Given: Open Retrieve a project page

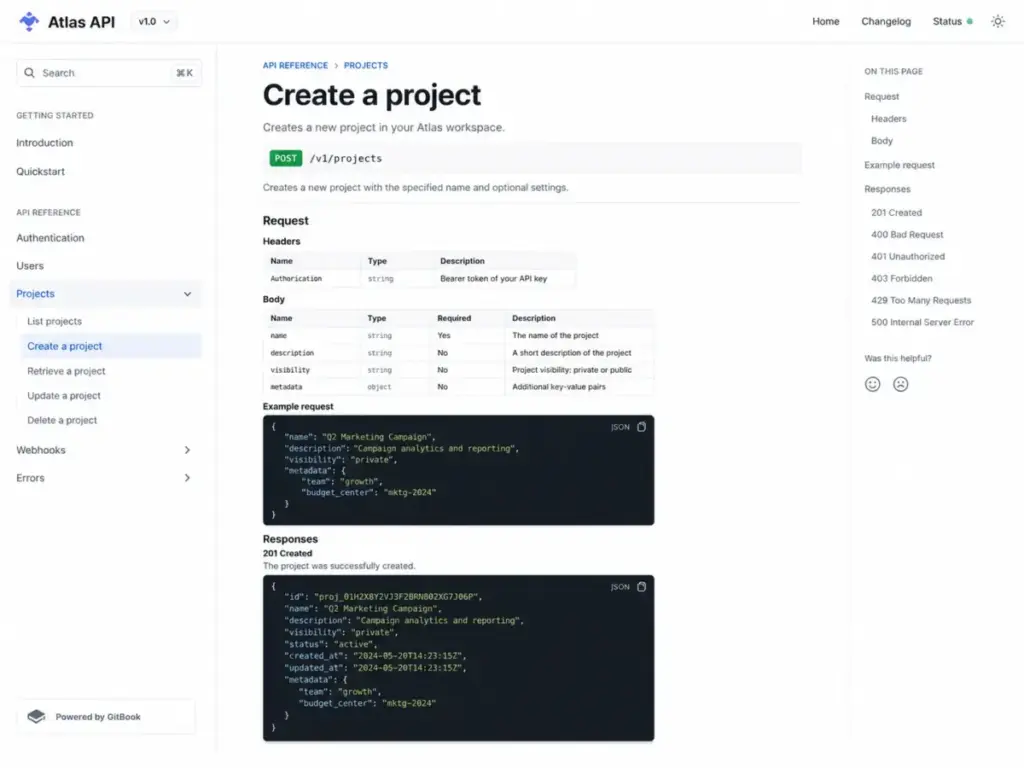Looking at the screenshot, I should (x=66, y=371).
